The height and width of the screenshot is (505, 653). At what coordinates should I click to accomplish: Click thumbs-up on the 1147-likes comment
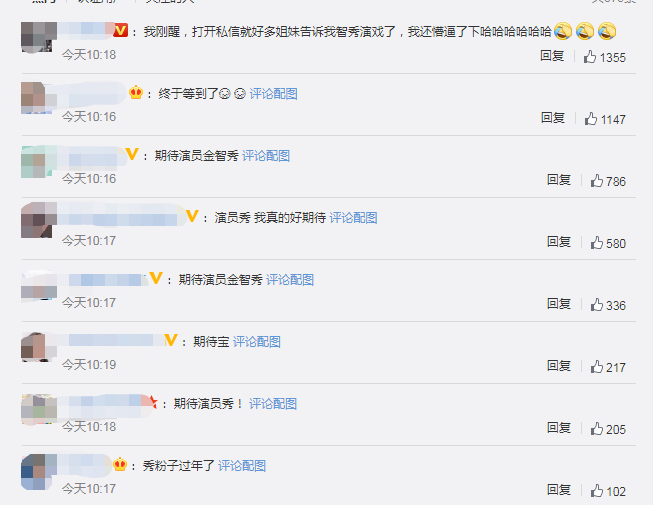pos(591,119)
